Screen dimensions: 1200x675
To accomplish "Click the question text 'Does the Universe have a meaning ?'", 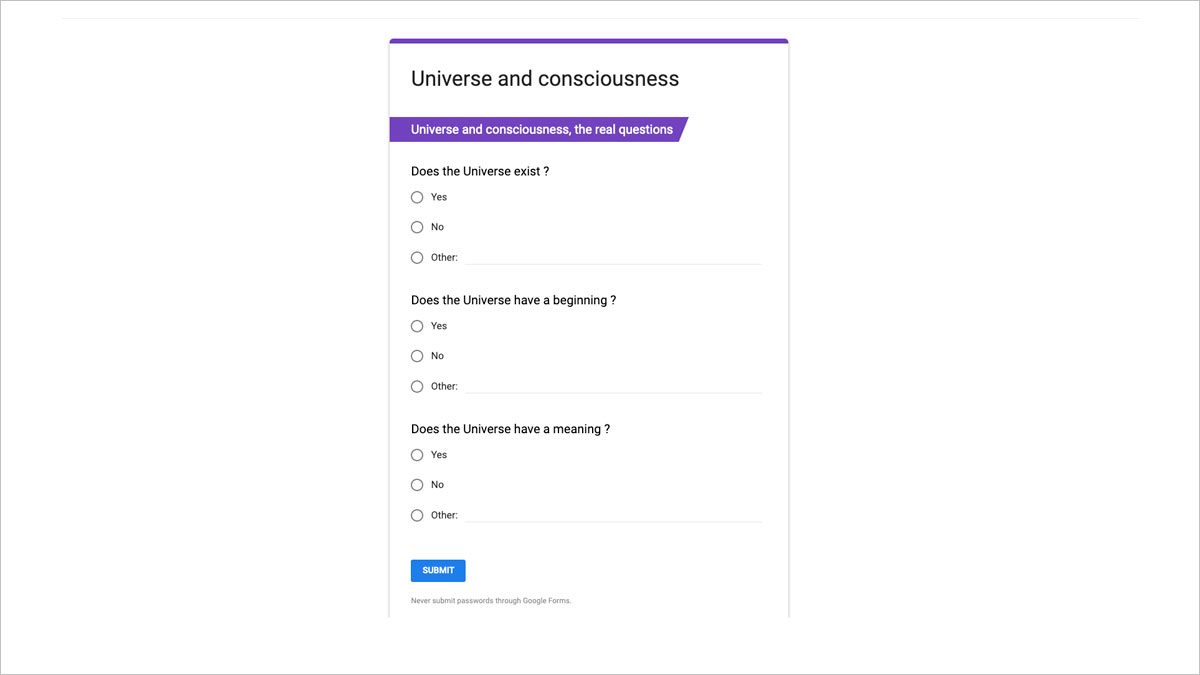I will click(x=510, y=429).
